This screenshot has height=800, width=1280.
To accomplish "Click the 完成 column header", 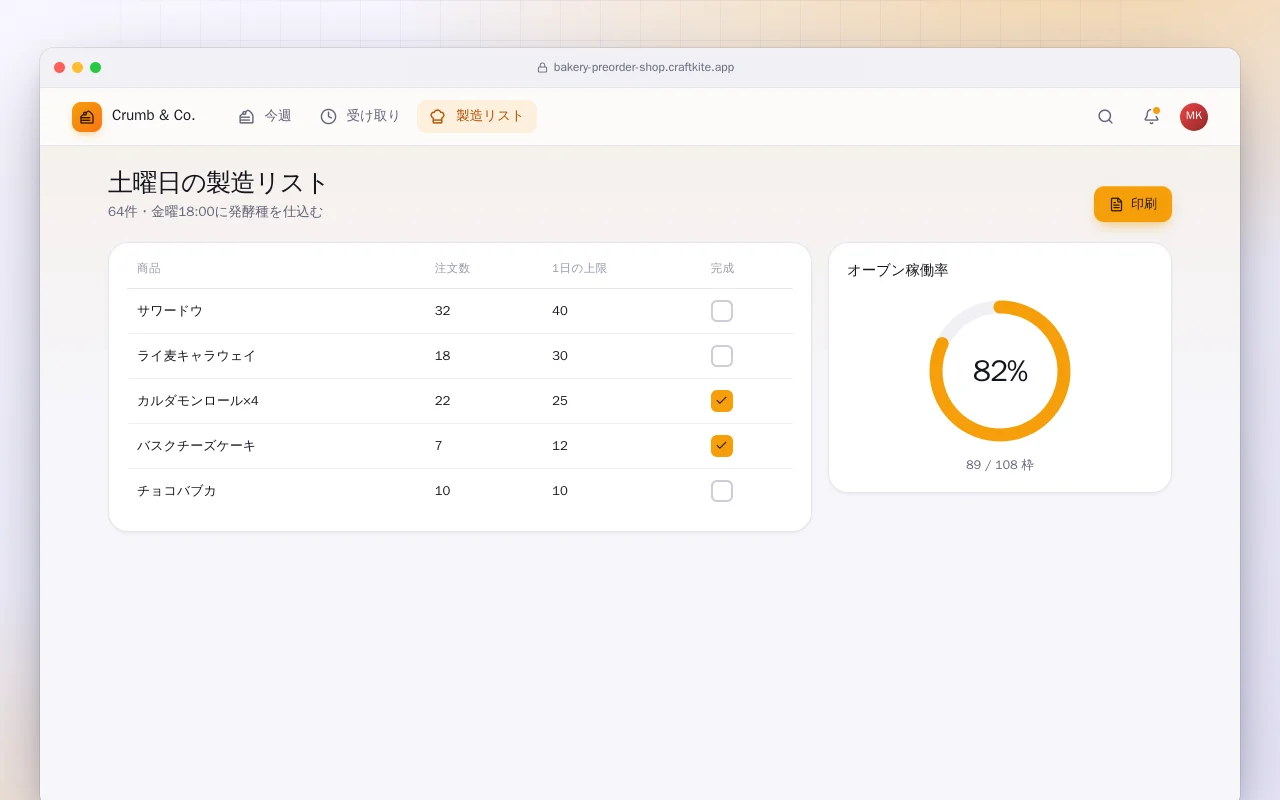I will 722,268.
